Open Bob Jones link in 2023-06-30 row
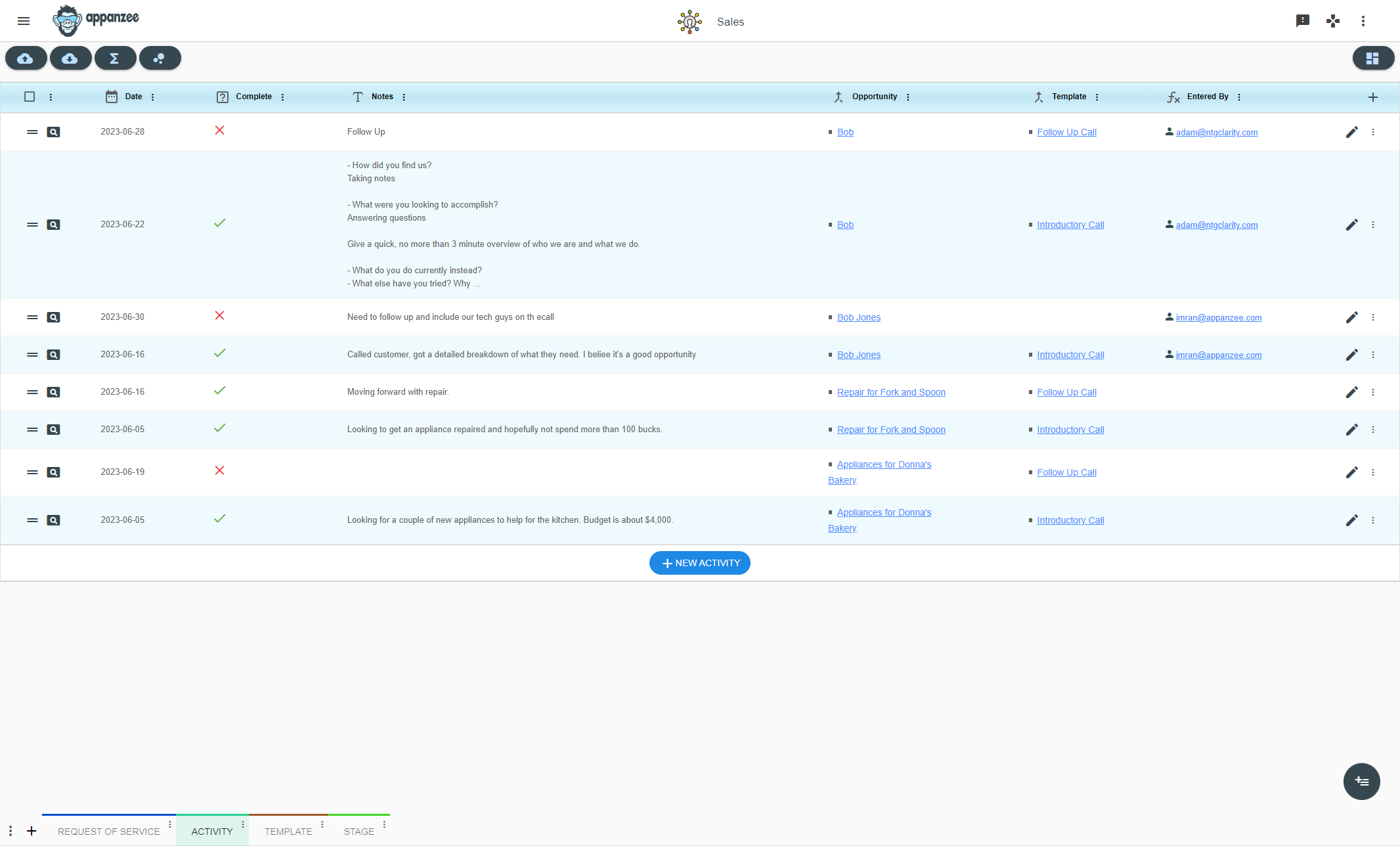 click(859, 317)
